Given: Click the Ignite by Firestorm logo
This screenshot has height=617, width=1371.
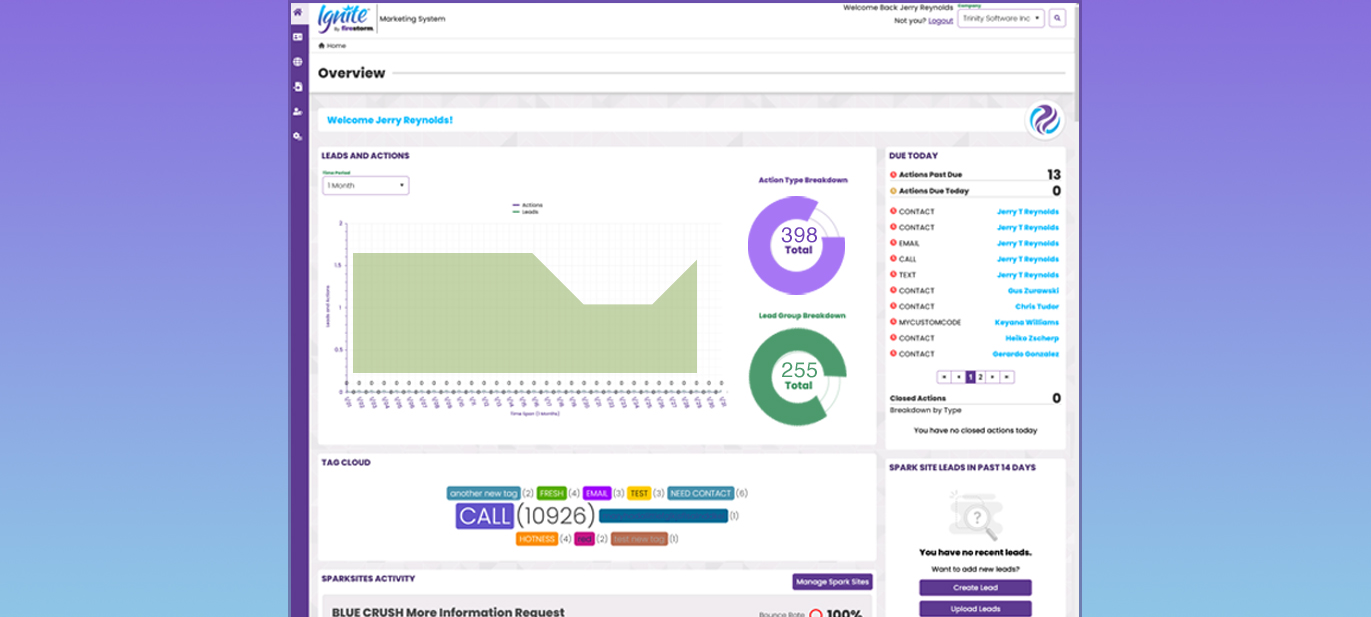Looking at the screenshot, I should coord(345,19).
